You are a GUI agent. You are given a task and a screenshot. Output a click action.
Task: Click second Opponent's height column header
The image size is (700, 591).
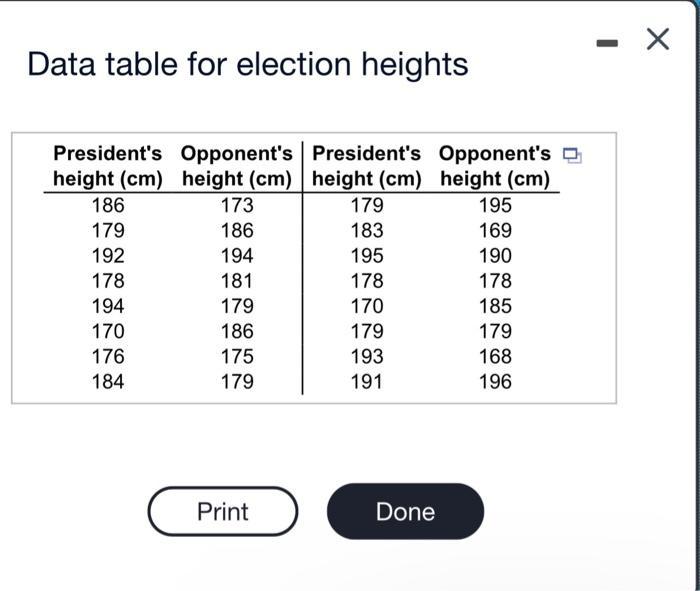pyautogui.click(x=495, y=166)
